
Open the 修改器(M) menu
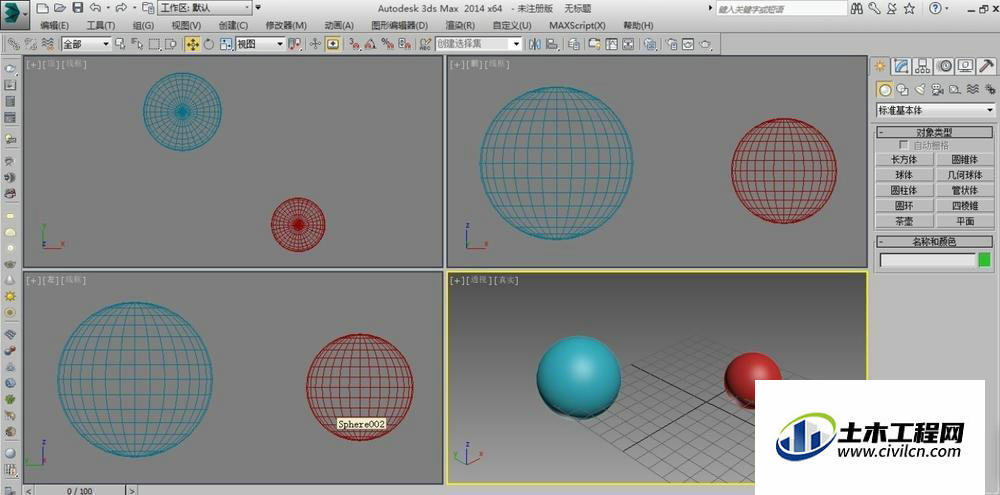coord(286,26)
